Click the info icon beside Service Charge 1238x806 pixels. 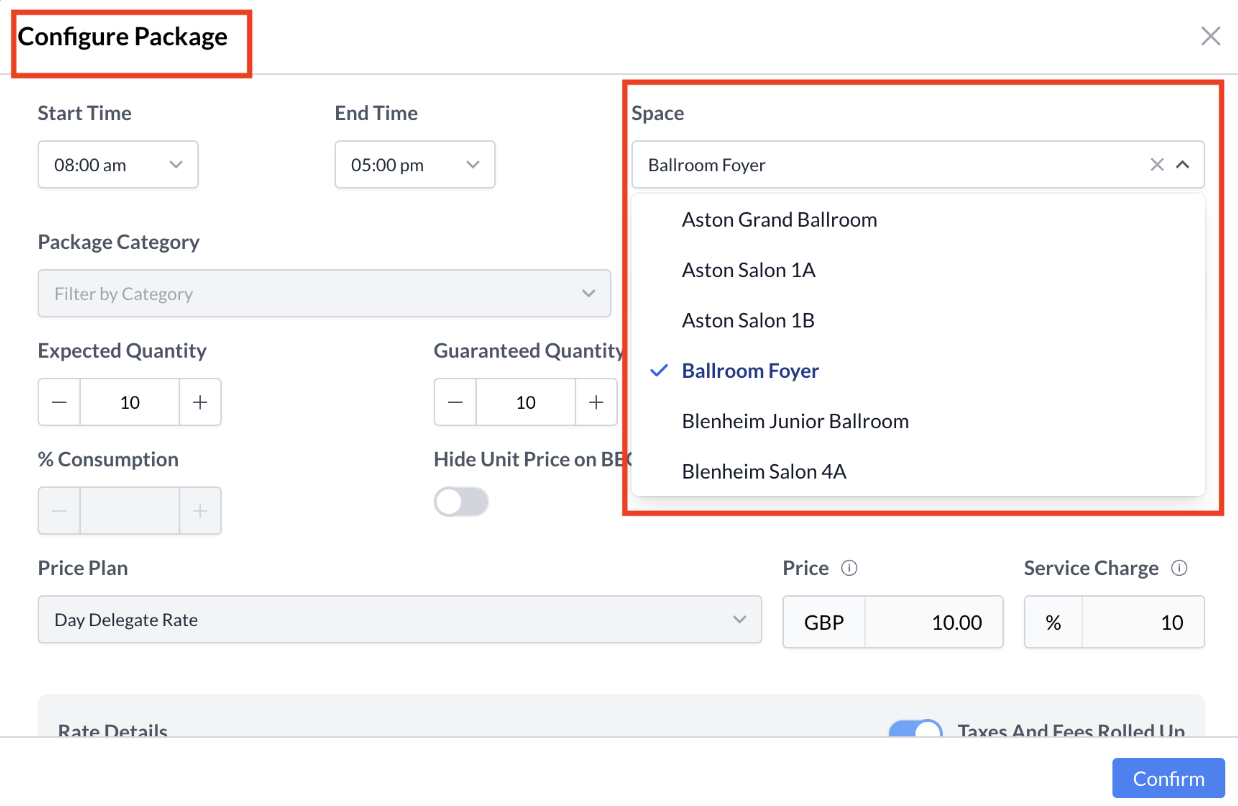[1179, 568]
